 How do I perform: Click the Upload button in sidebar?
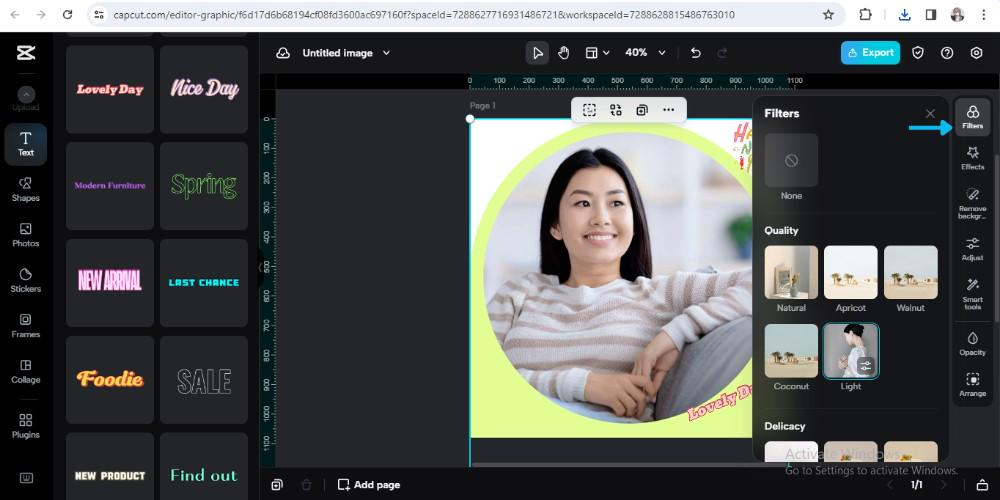click(x=26, y=99)
